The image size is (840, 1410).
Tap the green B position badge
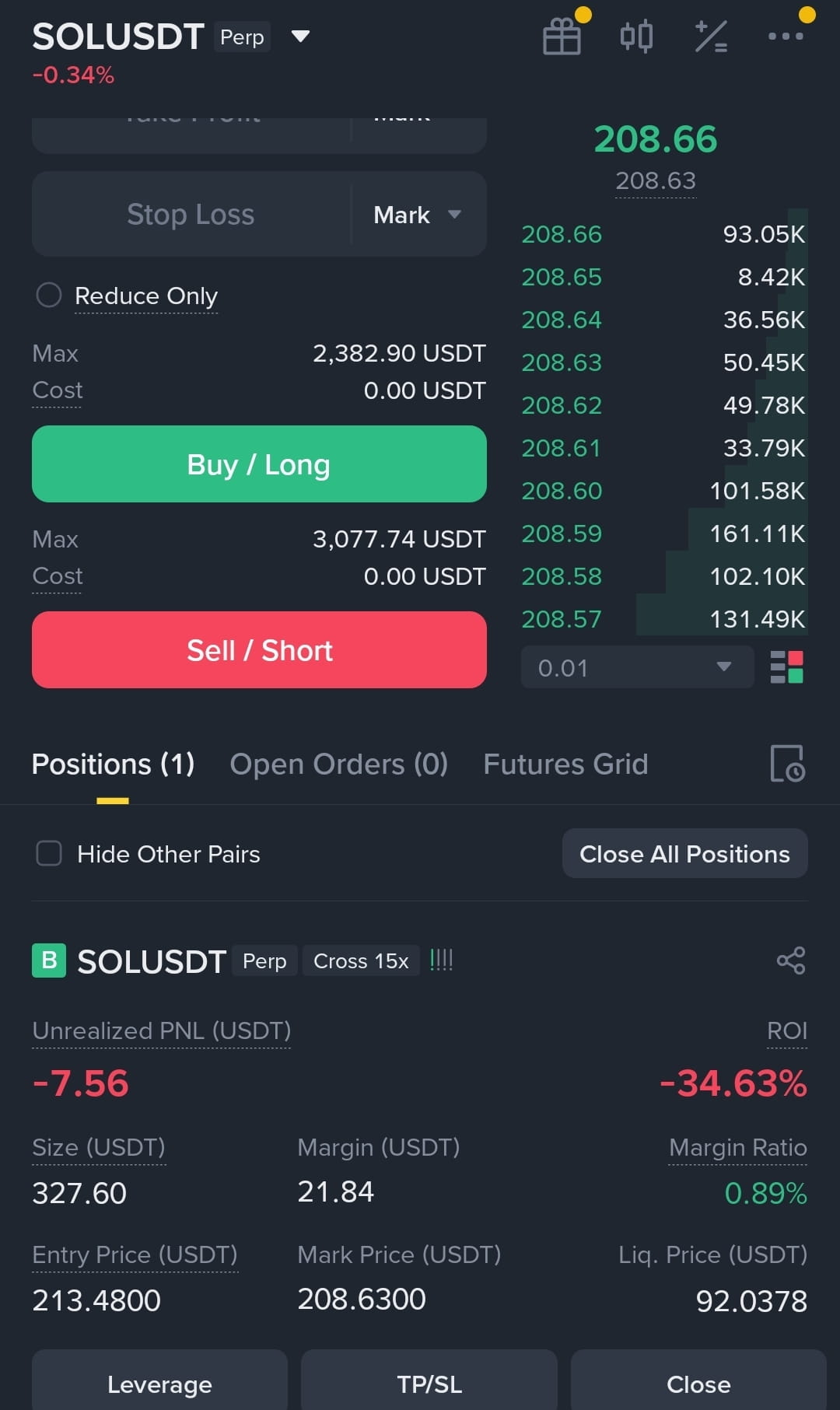tap(49, 960)
